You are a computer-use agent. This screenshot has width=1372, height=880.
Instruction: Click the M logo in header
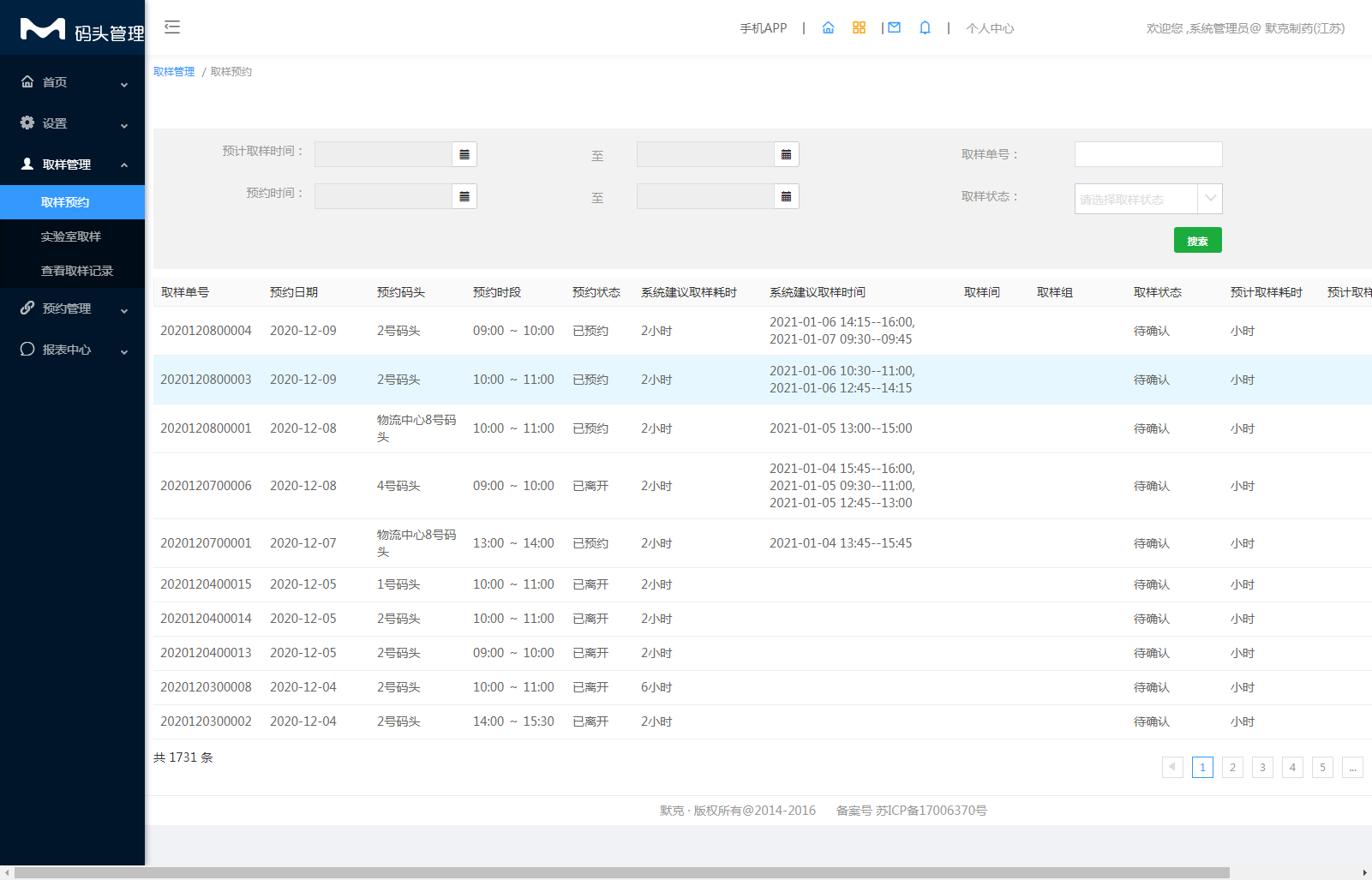pyautogui.click(x=43, y=30)
